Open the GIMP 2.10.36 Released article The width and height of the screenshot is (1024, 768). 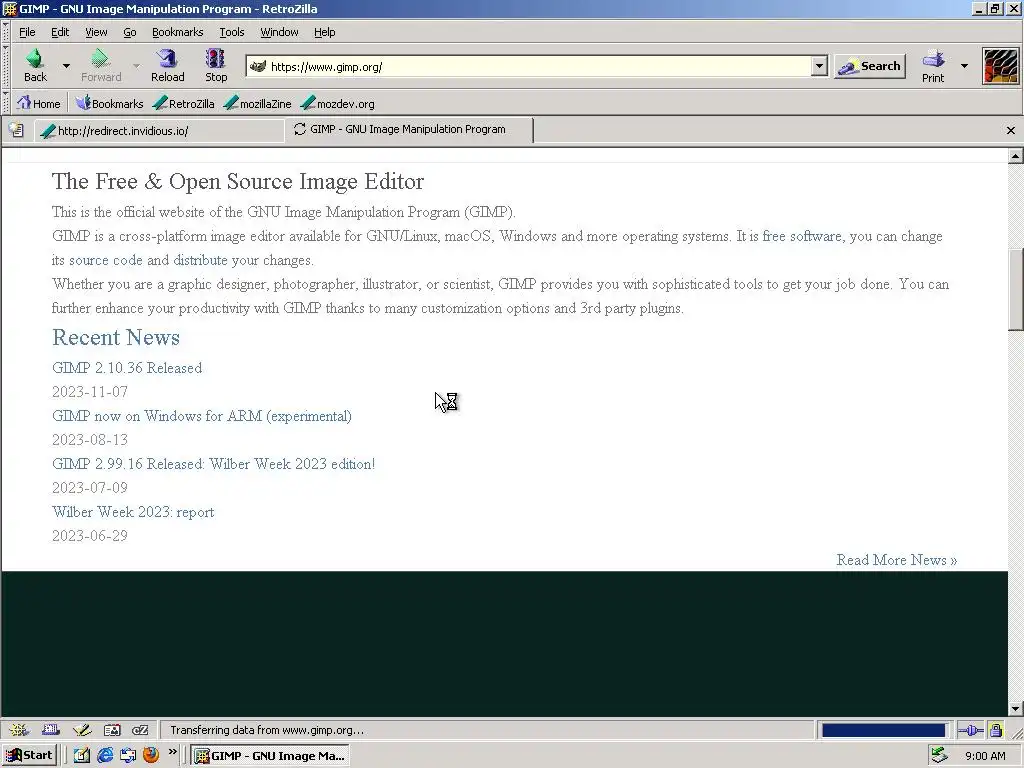(x=127, y=368)
